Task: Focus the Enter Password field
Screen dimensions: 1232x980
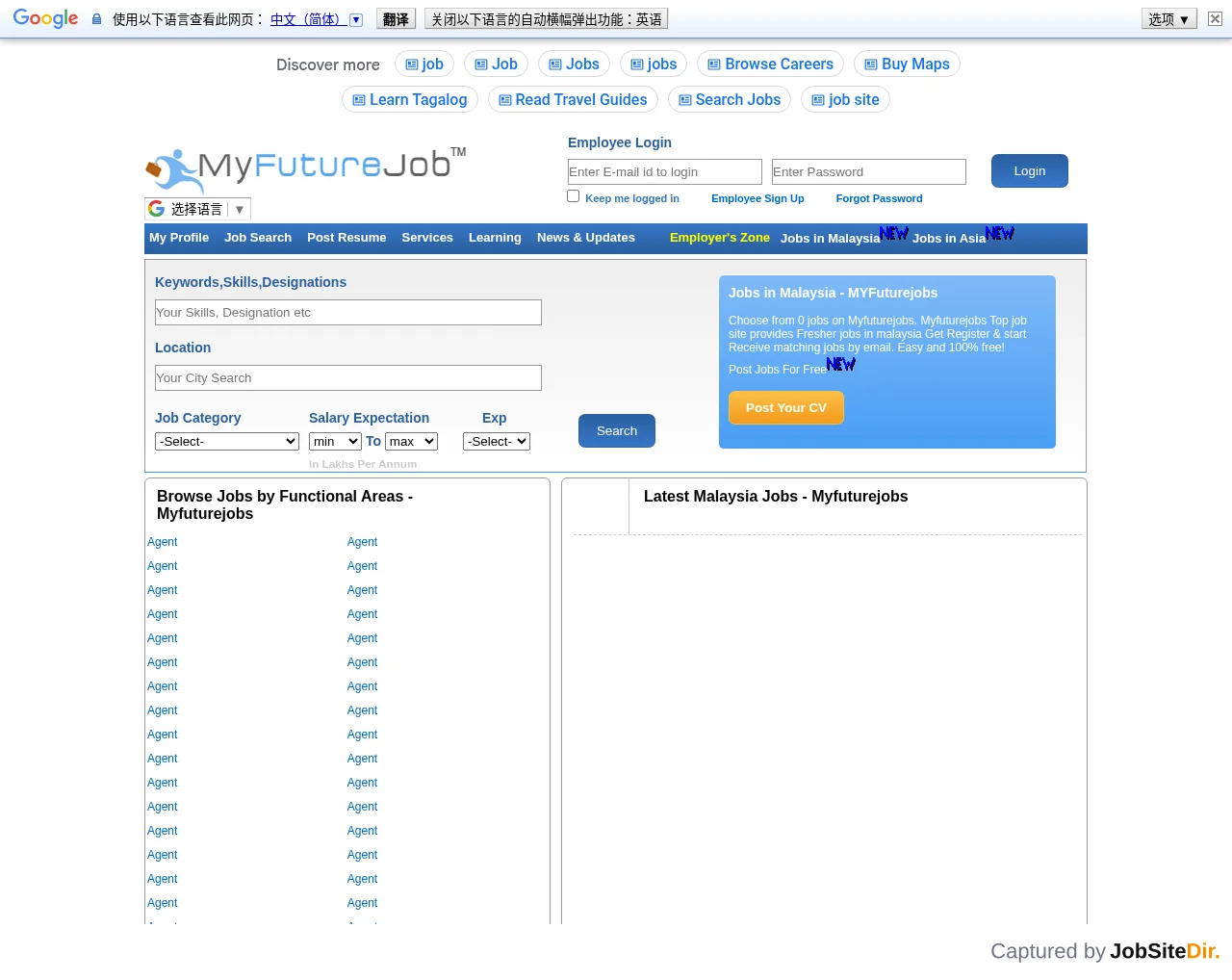Action: coord(869,171)
